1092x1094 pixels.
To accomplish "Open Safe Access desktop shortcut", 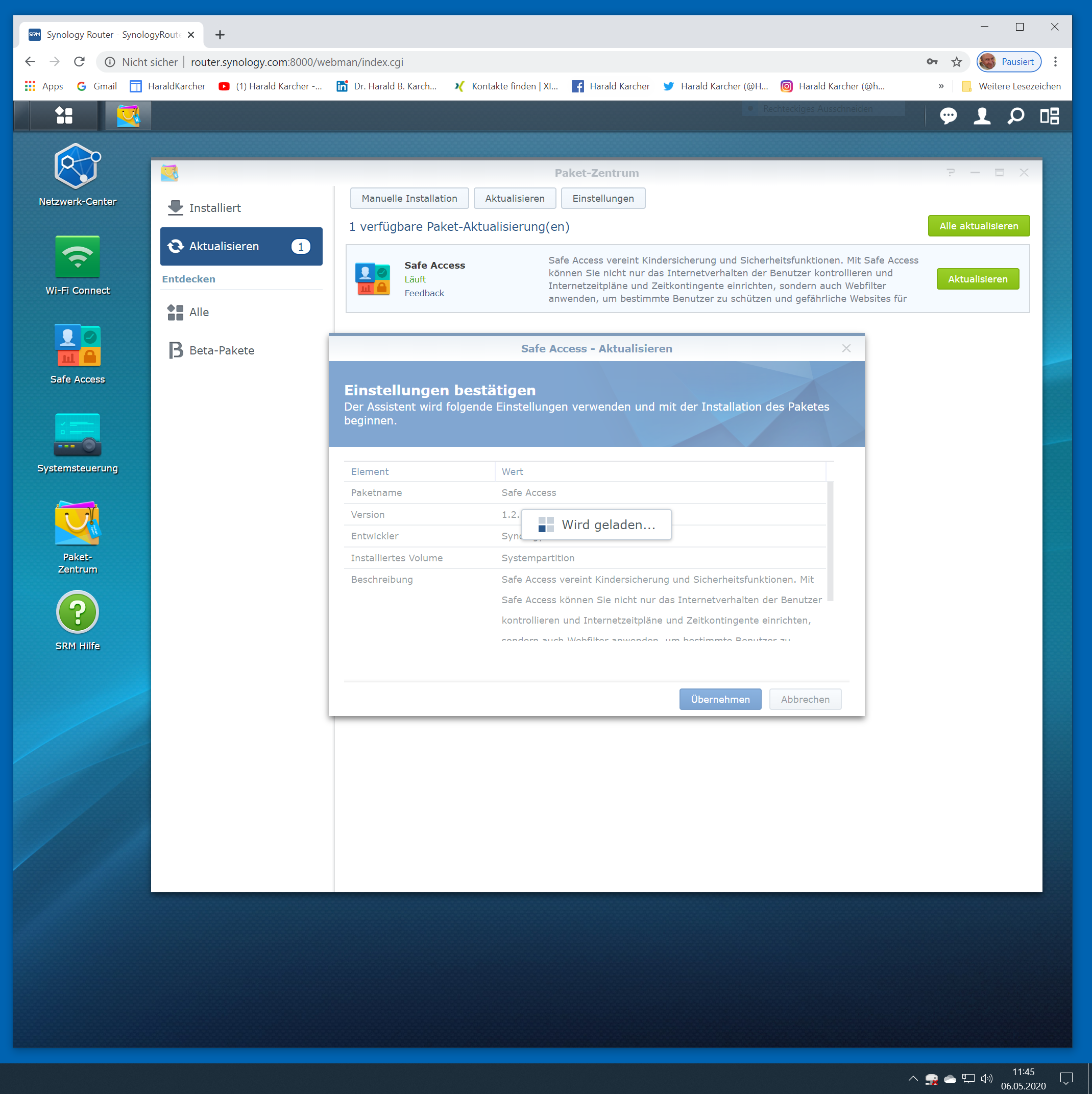I will pos(78,345).
